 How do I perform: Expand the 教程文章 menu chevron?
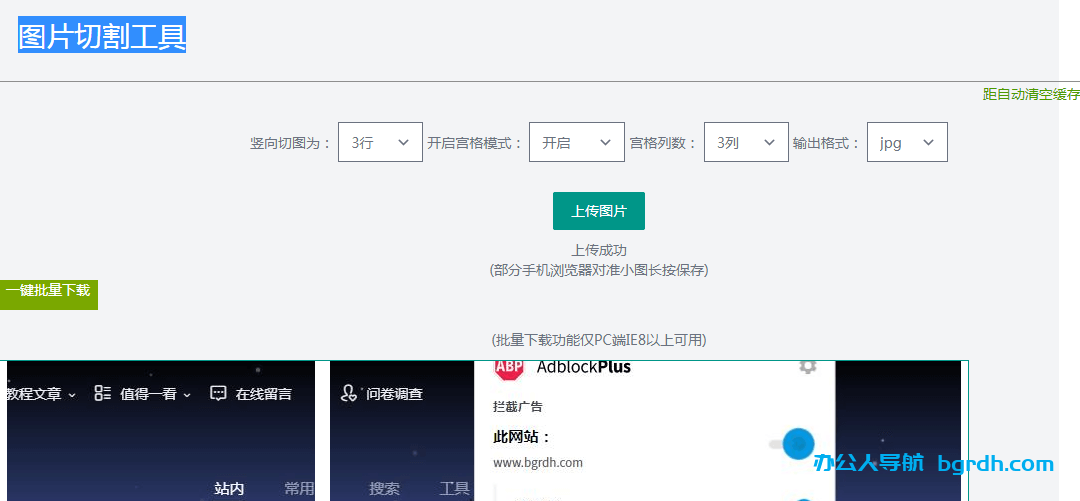[x=72, y=395]
